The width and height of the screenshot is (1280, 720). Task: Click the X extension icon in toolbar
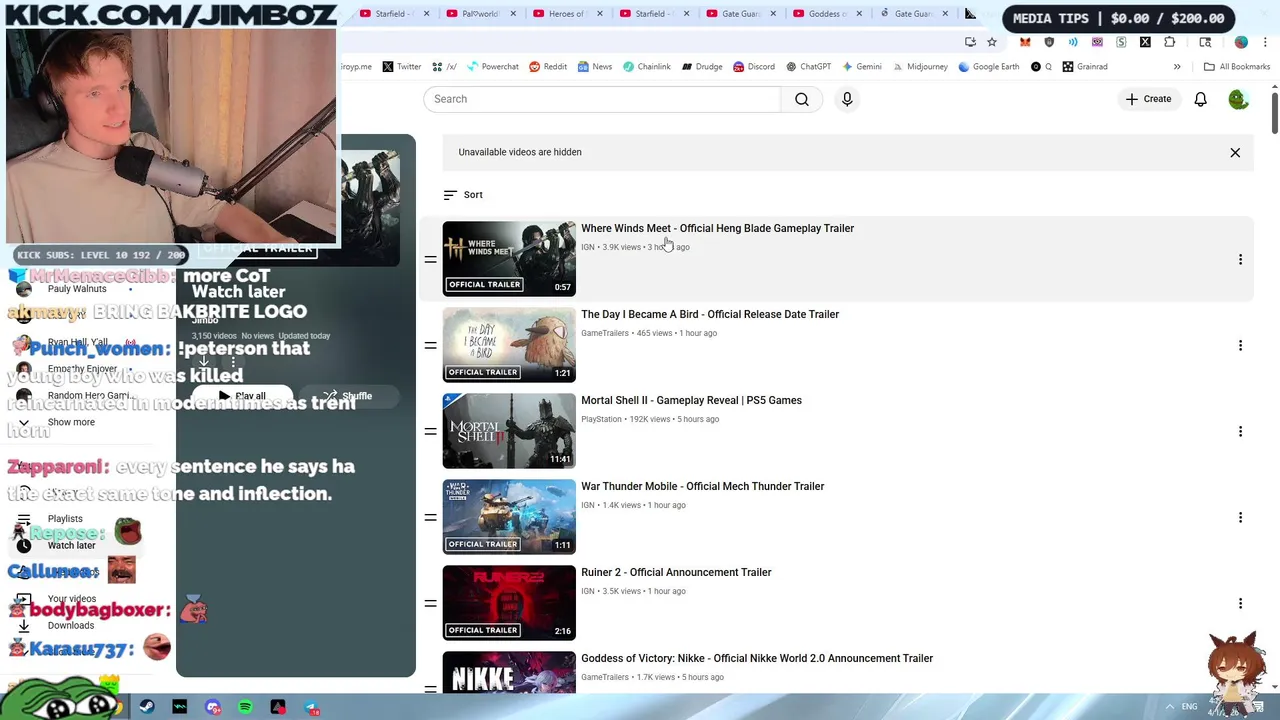1145,42
